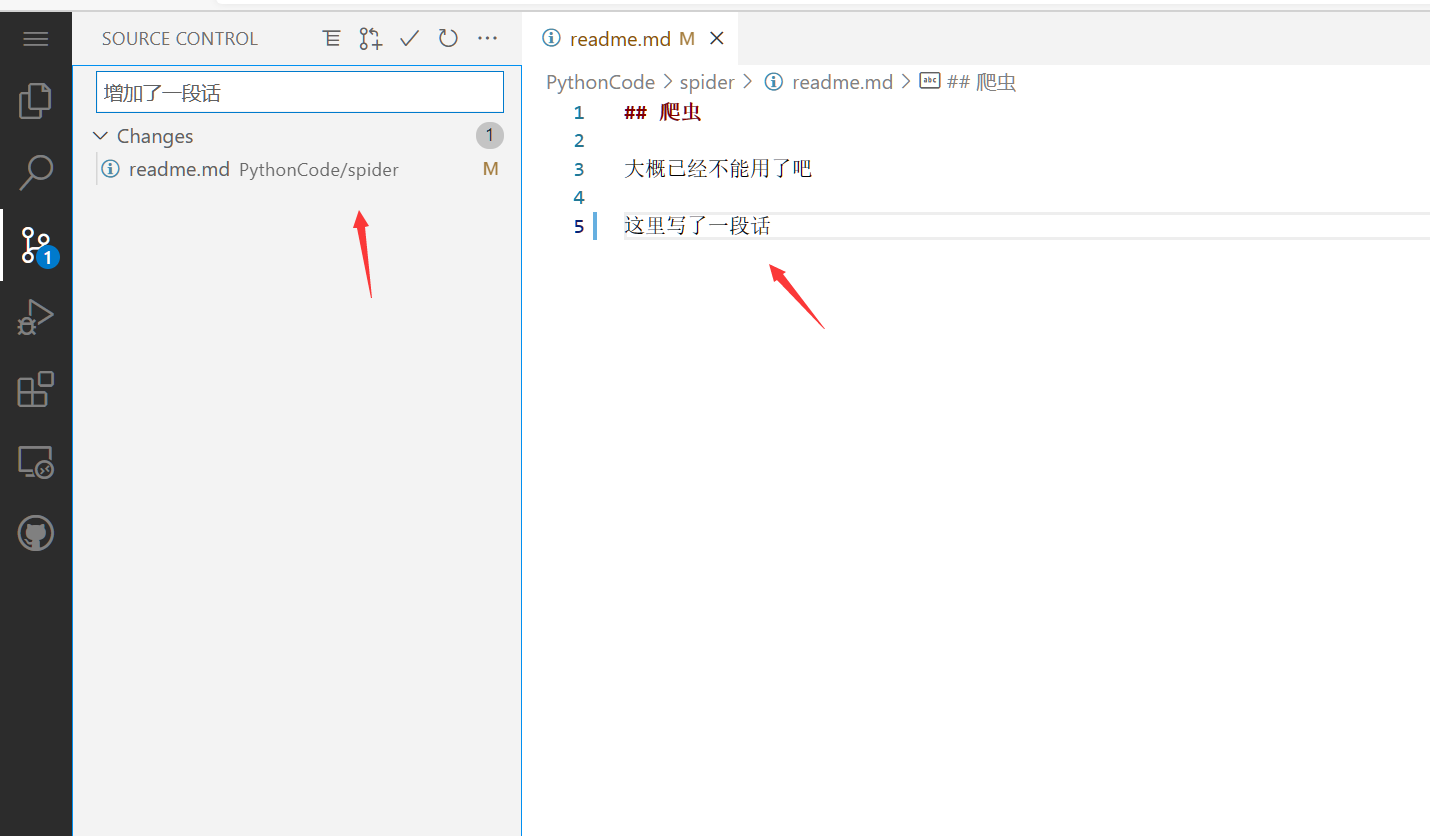Click the Source Control activity icon
The height and width of the screenshot is (836, 1430).
[x=36, y=245]
